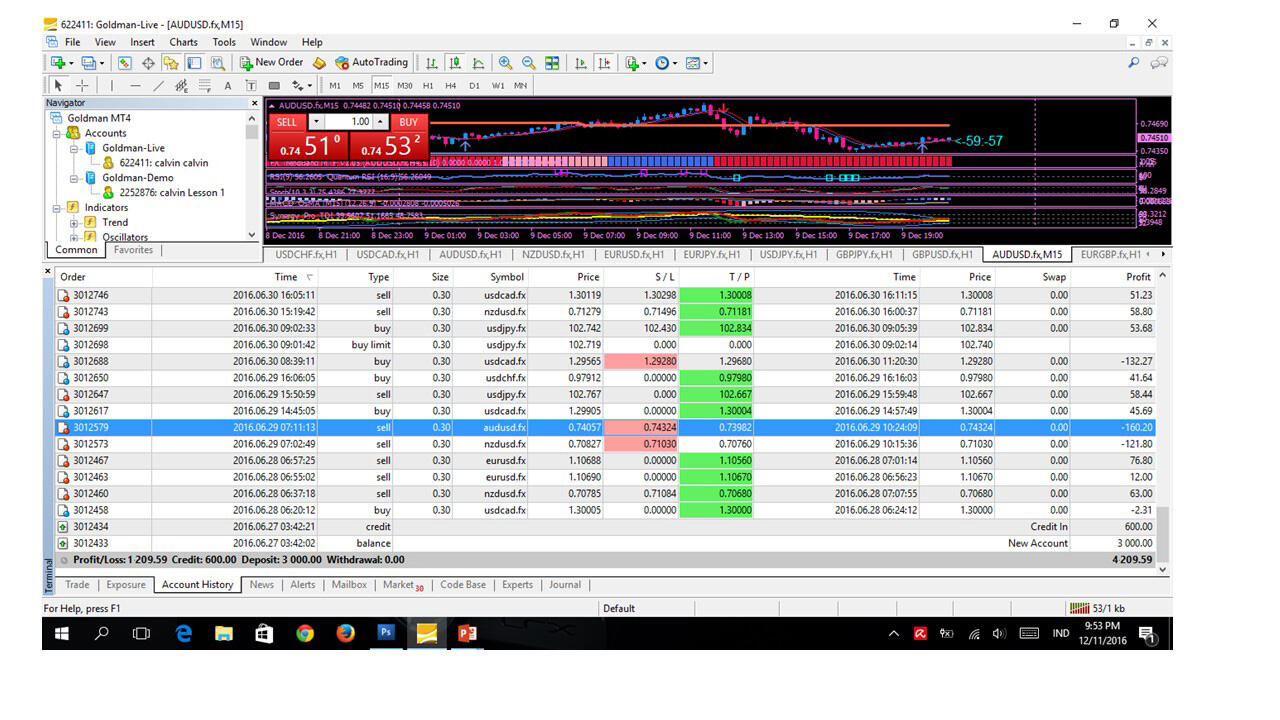
Task: Toggle the Data Window crosshair-circle icon
Action: click(x=148, y=62)
